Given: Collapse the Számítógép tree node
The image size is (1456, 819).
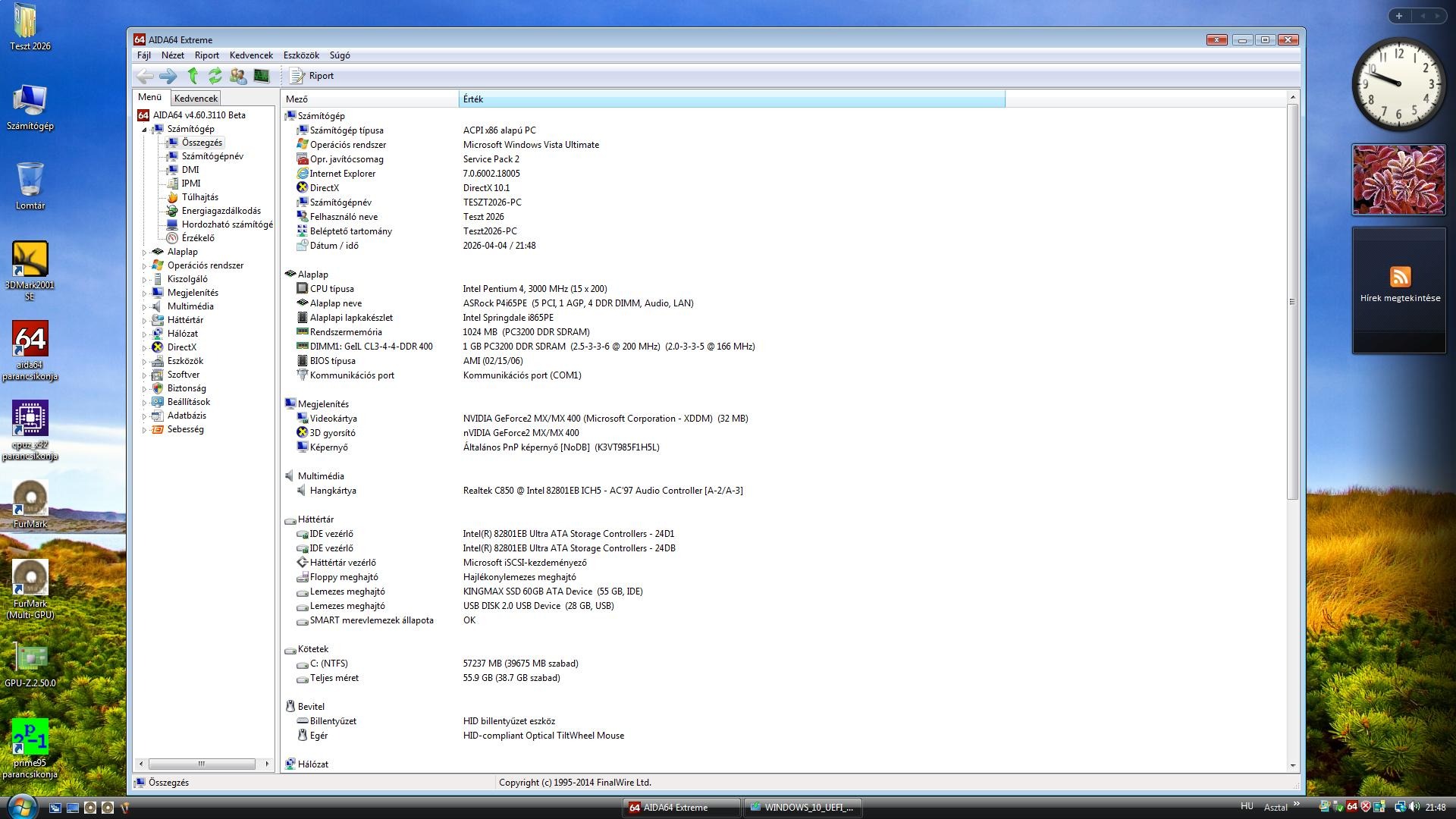Looking at the screenshot, I should 144,130.
